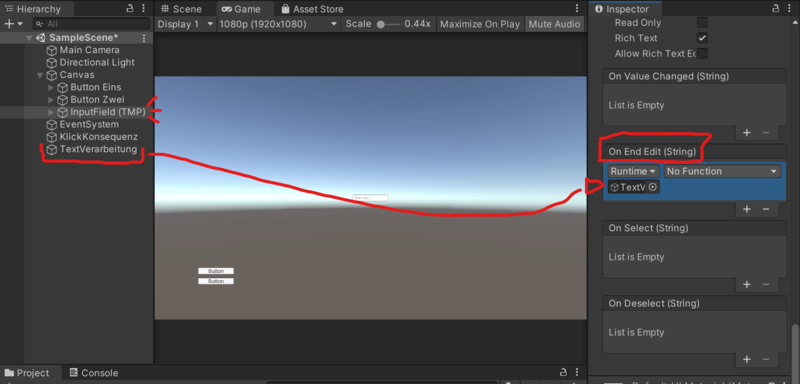Click the Inspector lock icon
The height and width of the screenshot is (384, 800).
[776, 8]
